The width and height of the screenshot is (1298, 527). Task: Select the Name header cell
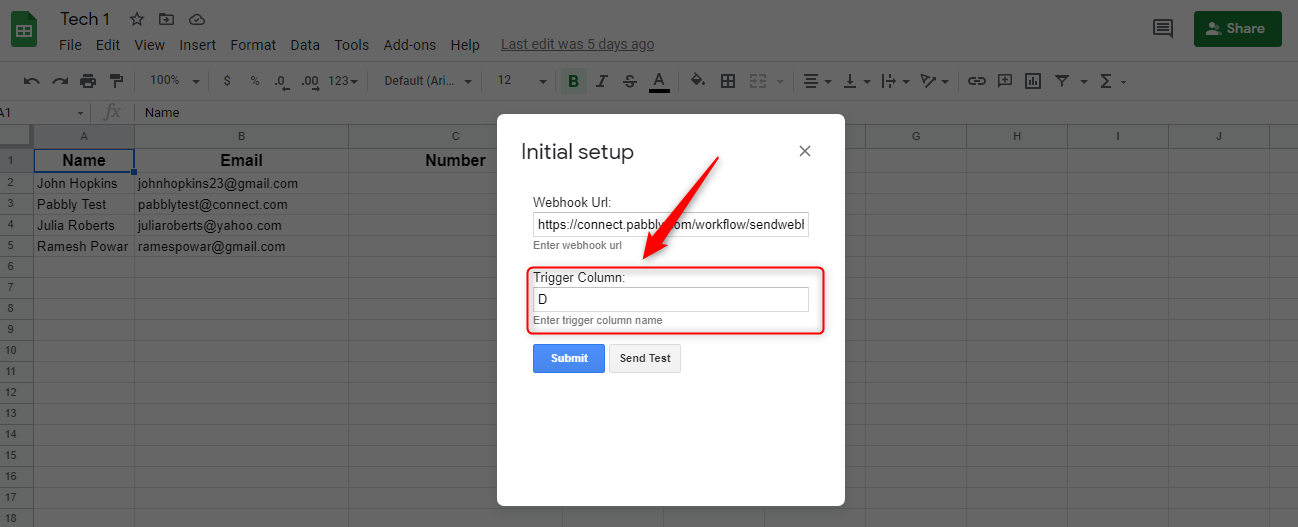click(84, 160)
